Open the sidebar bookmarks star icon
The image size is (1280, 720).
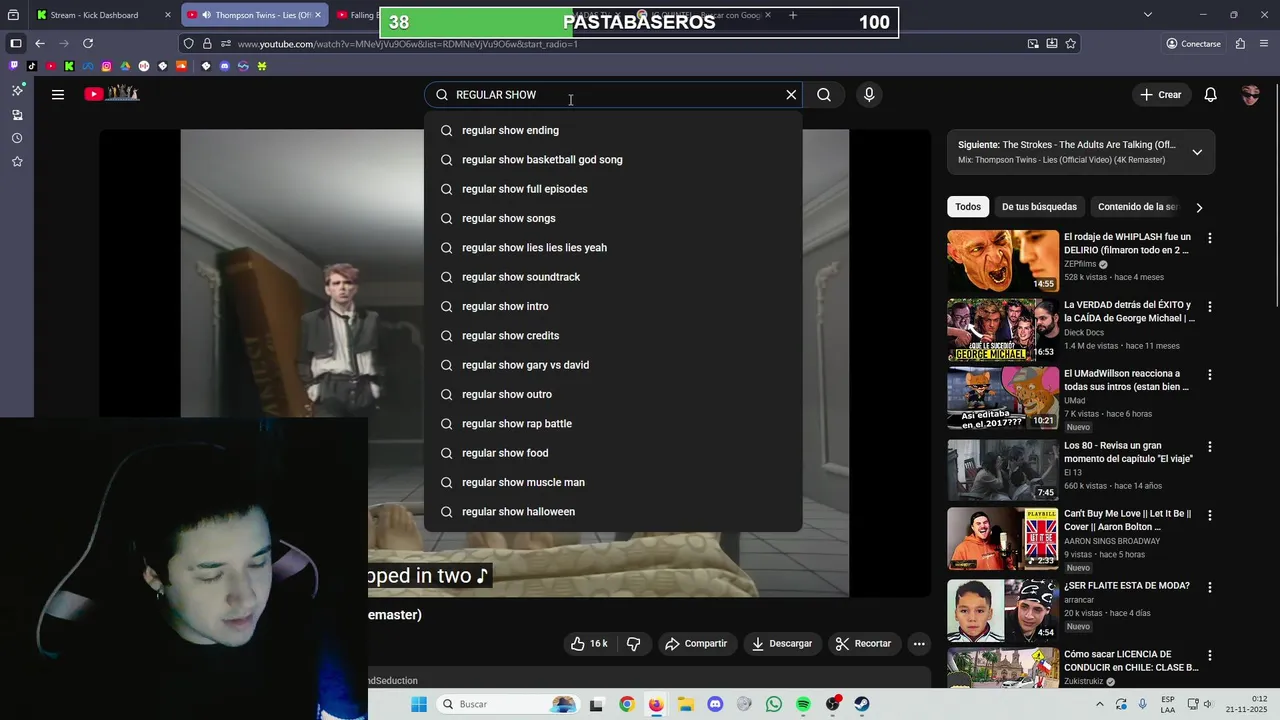(x=17, y=162)
